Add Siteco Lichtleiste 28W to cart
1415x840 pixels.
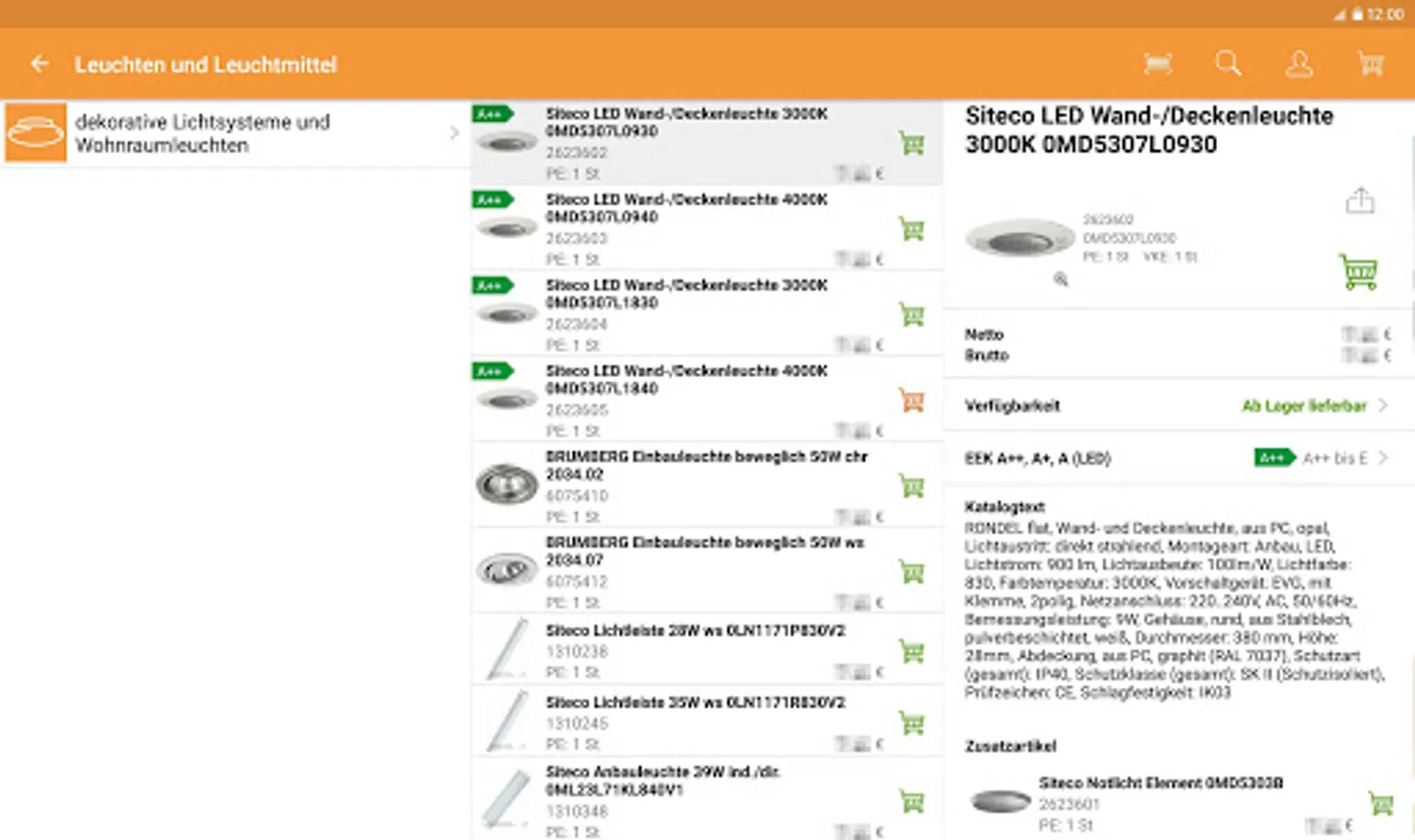click(912, 651)
